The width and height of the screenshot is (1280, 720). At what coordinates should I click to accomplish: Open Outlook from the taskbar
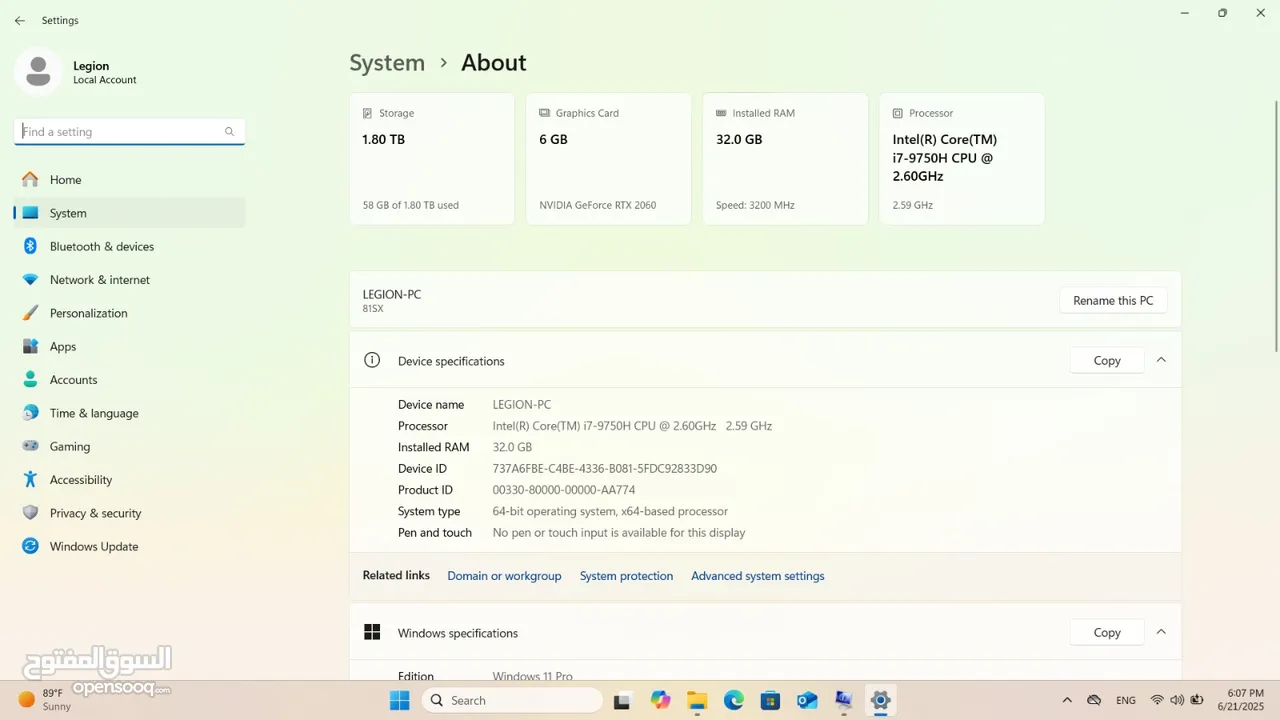point(807,700)
